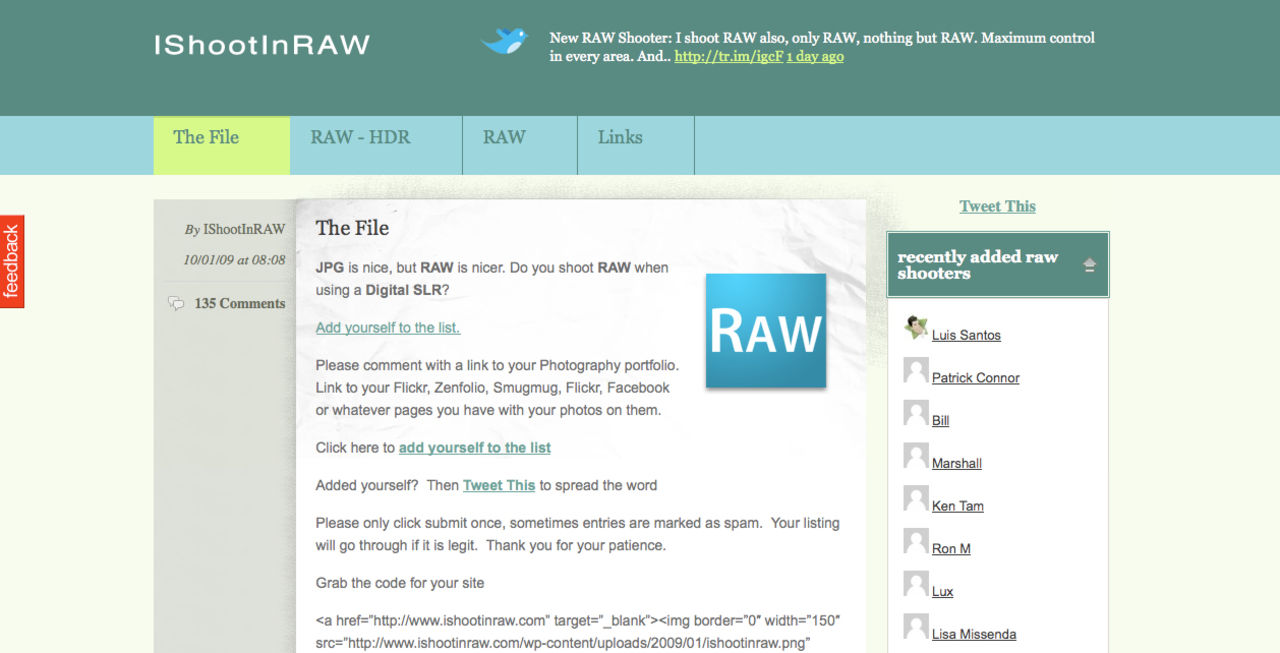Open the 135 Comments link
This screenshot has width=1280, height=653.
239,303
